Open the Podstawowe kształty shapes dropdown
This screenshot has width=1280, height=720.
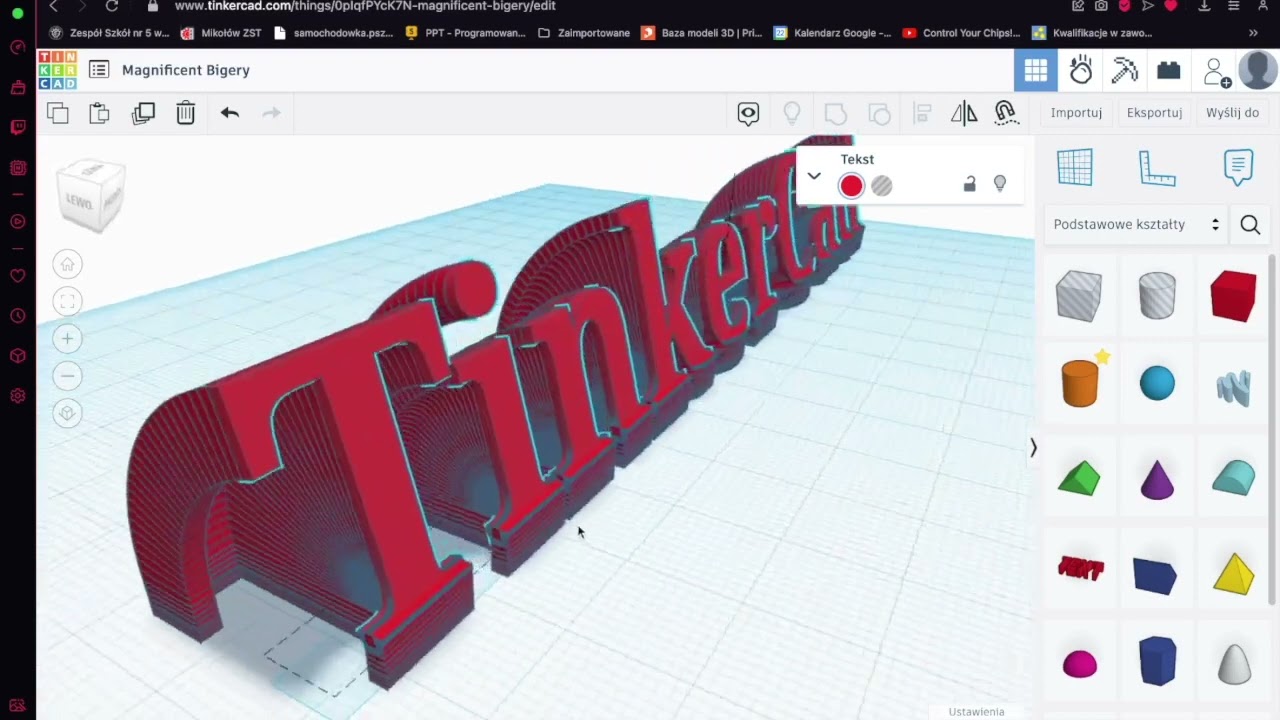click(1137, 224)
